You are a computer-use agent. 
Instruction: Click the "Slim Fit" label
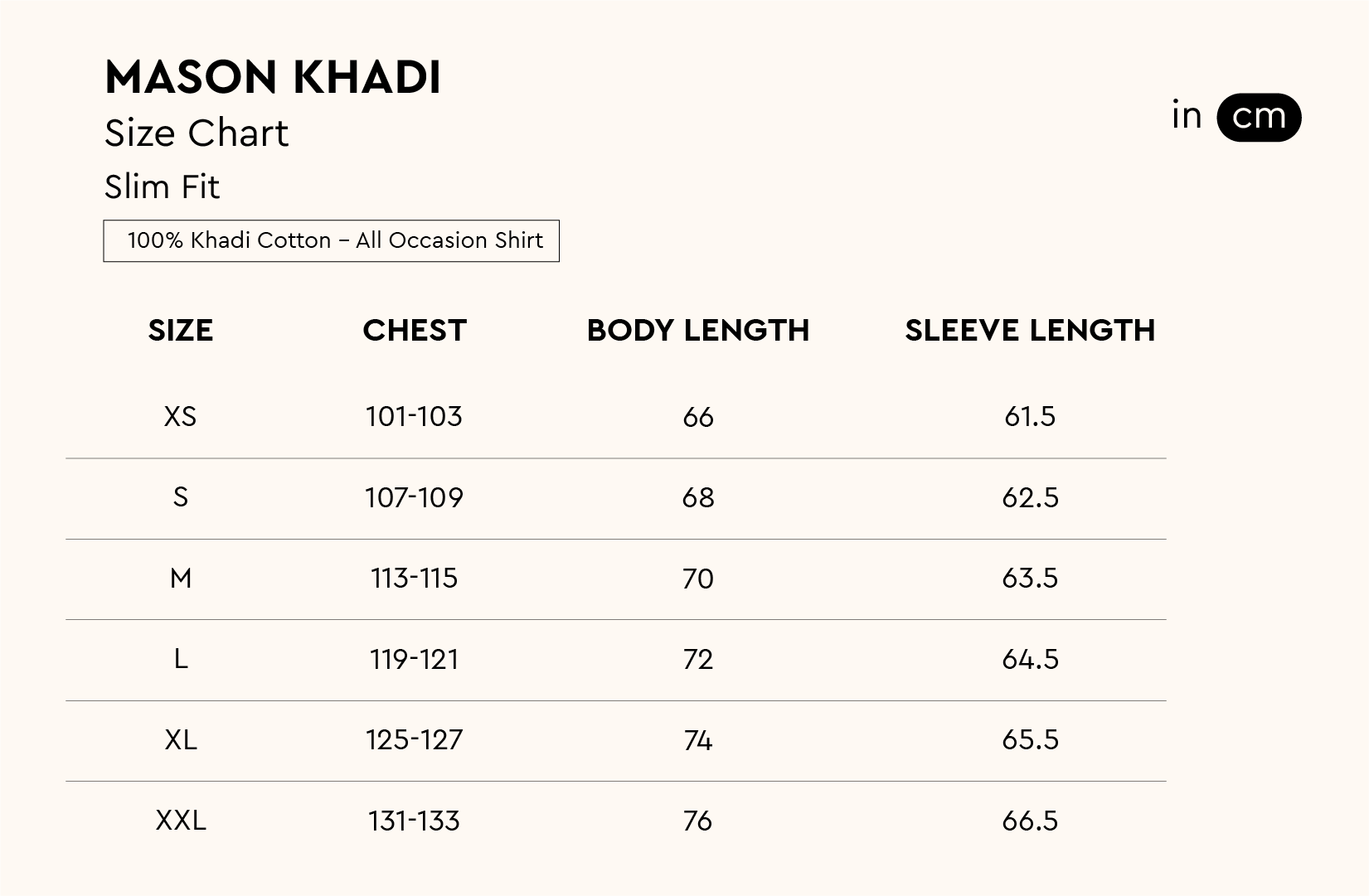click(162, 186)
